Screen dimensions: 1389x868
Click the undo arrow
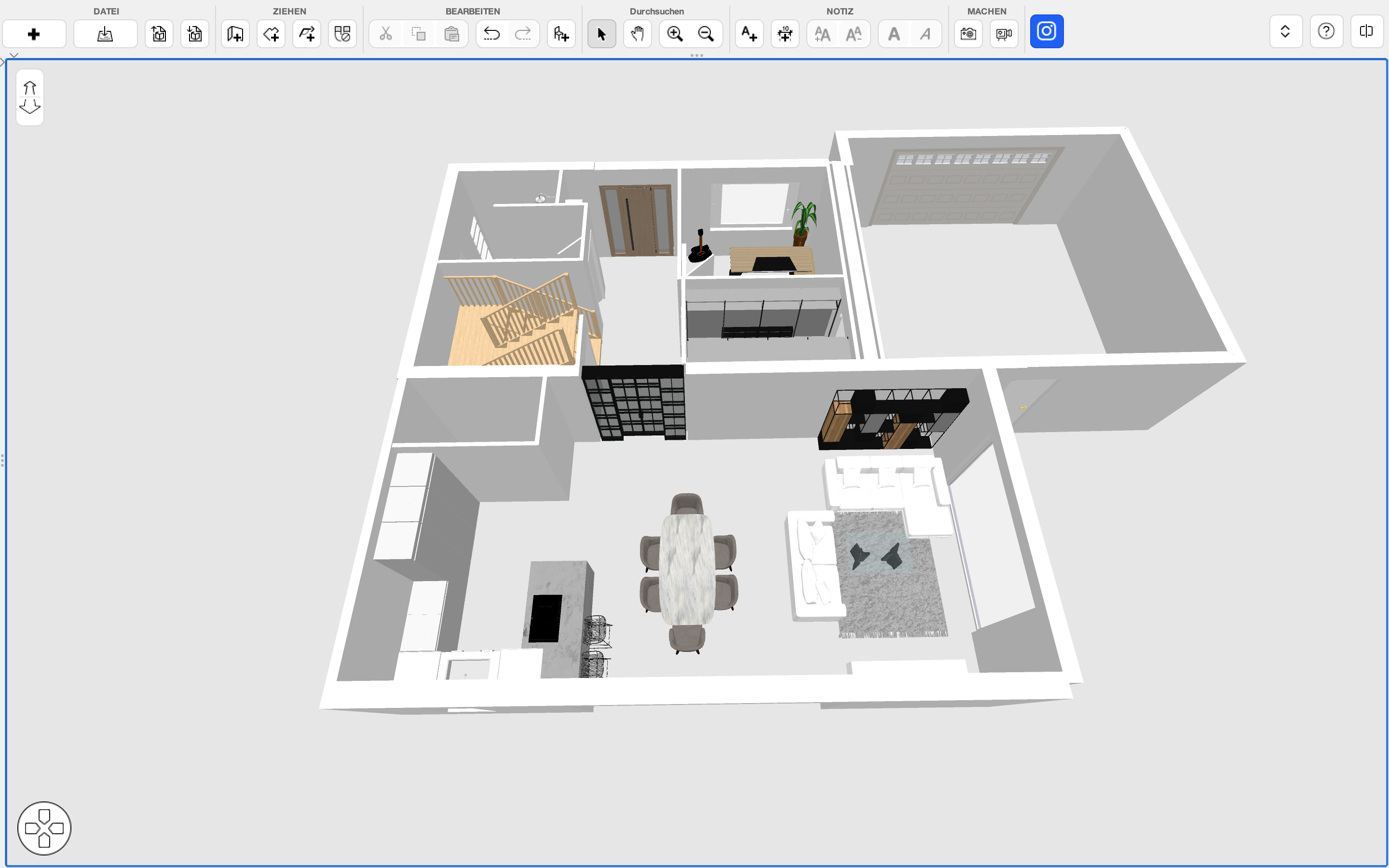pos(491,34)
